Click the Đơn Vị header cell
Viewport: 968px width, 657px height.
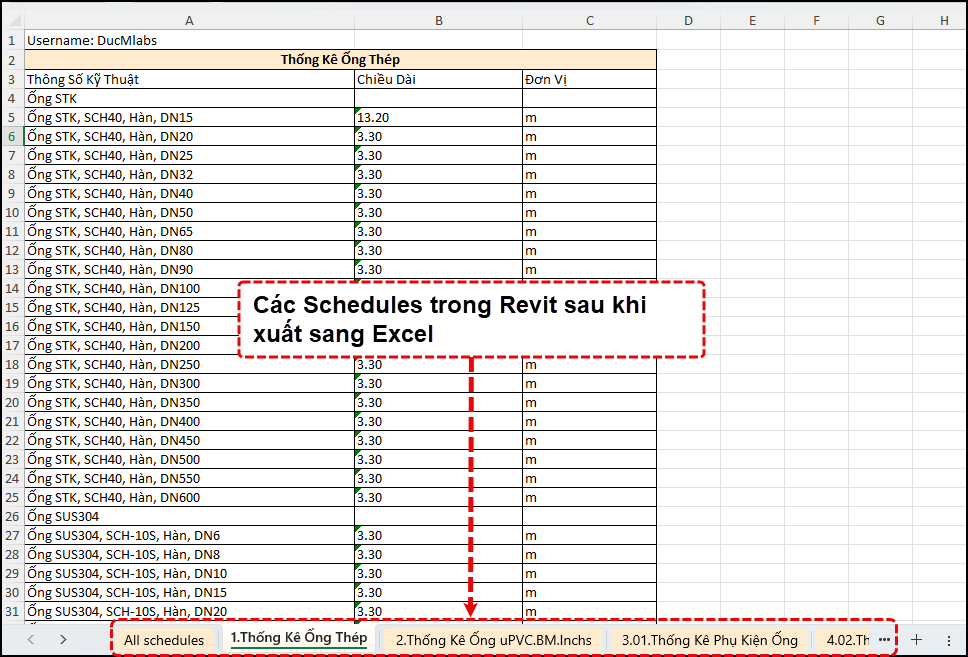[x=590, y=79]
